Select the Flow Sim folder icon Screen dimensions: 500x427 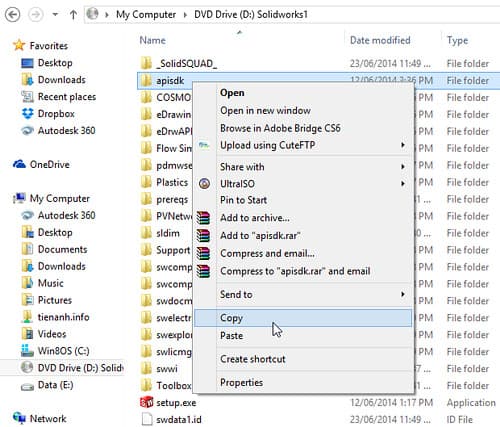pos(146,148)
